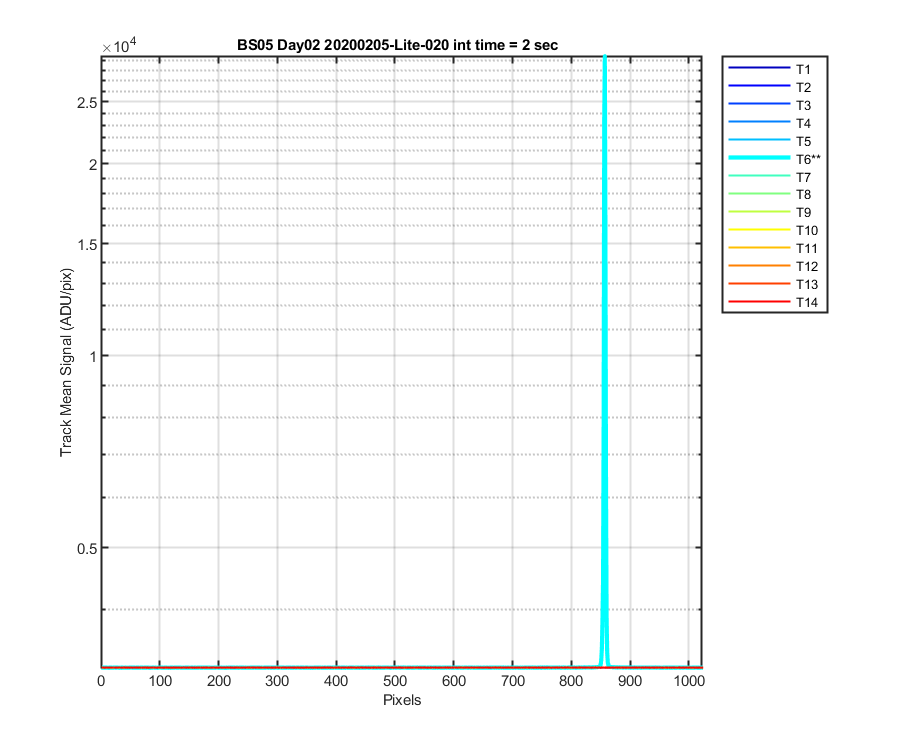Click the y-axis exponent ×10^4 label
This screenshot has height=750, width=900.
click(119, 45)
